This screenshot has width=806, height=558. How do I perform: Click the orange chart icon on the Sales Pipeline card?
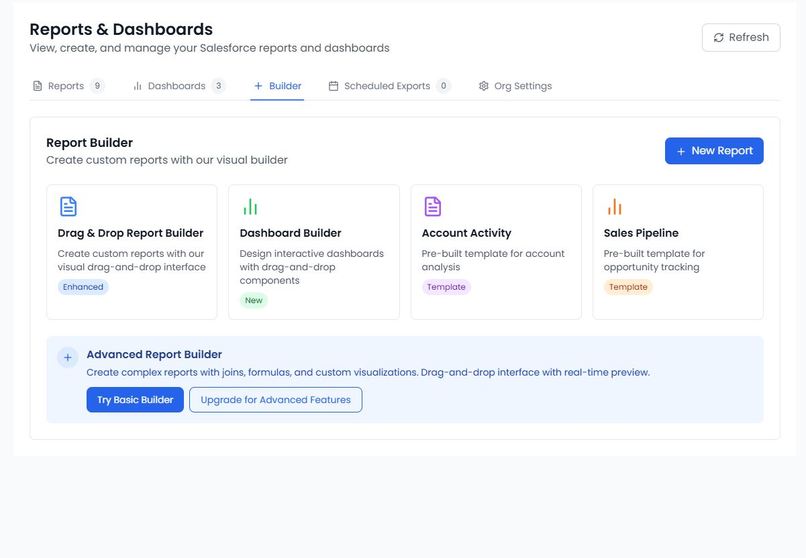coord(614,207)
